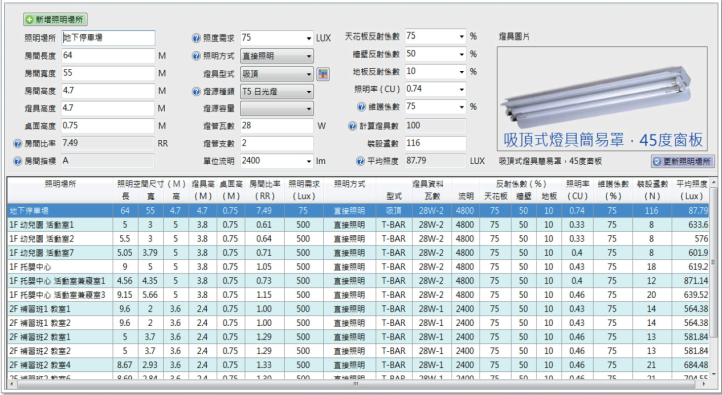The height and width of the screenshot is (395, 722).
Task: Click the 桌面高度 field containing 0.75
Action: point(108,126)
